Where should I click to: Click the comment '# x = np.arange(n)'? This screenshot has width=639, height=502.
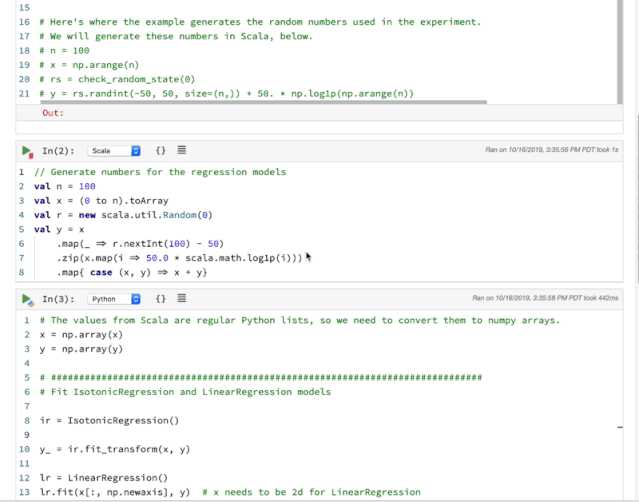(89, 65)
